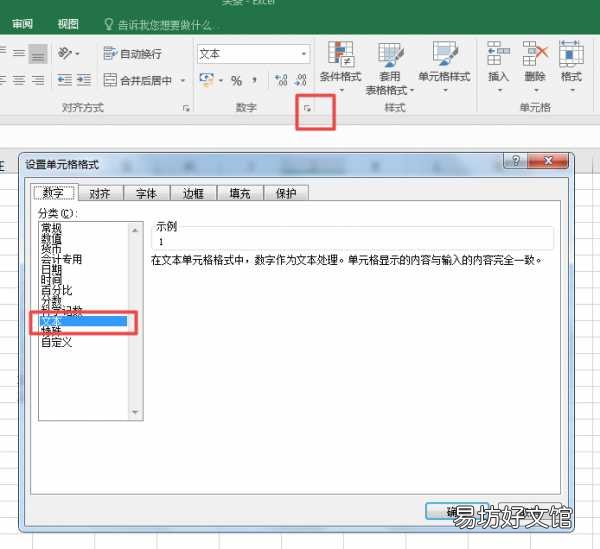Click the increase decimal icon

[281, 80]
